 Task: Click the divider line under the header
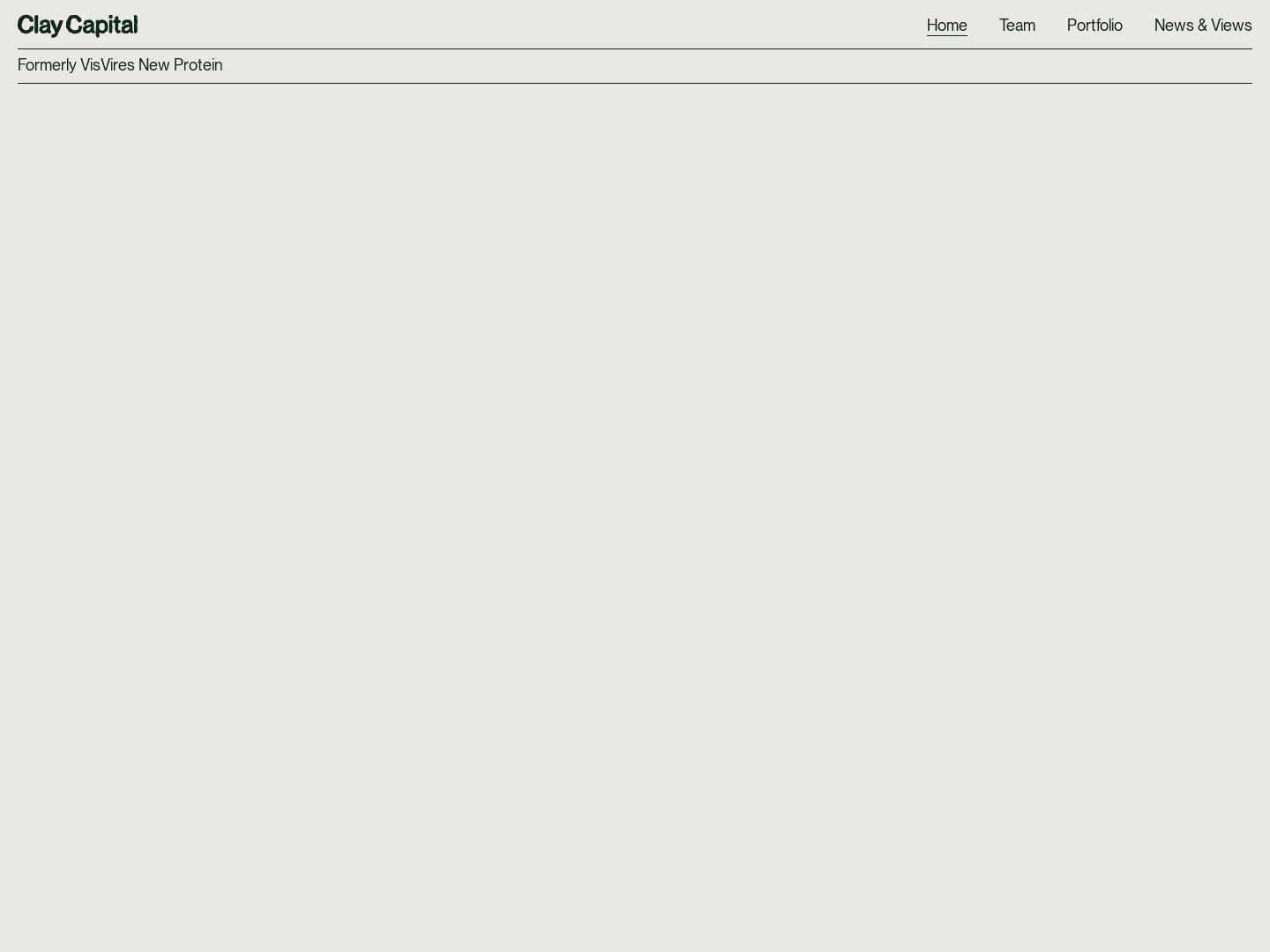(635, 48)
